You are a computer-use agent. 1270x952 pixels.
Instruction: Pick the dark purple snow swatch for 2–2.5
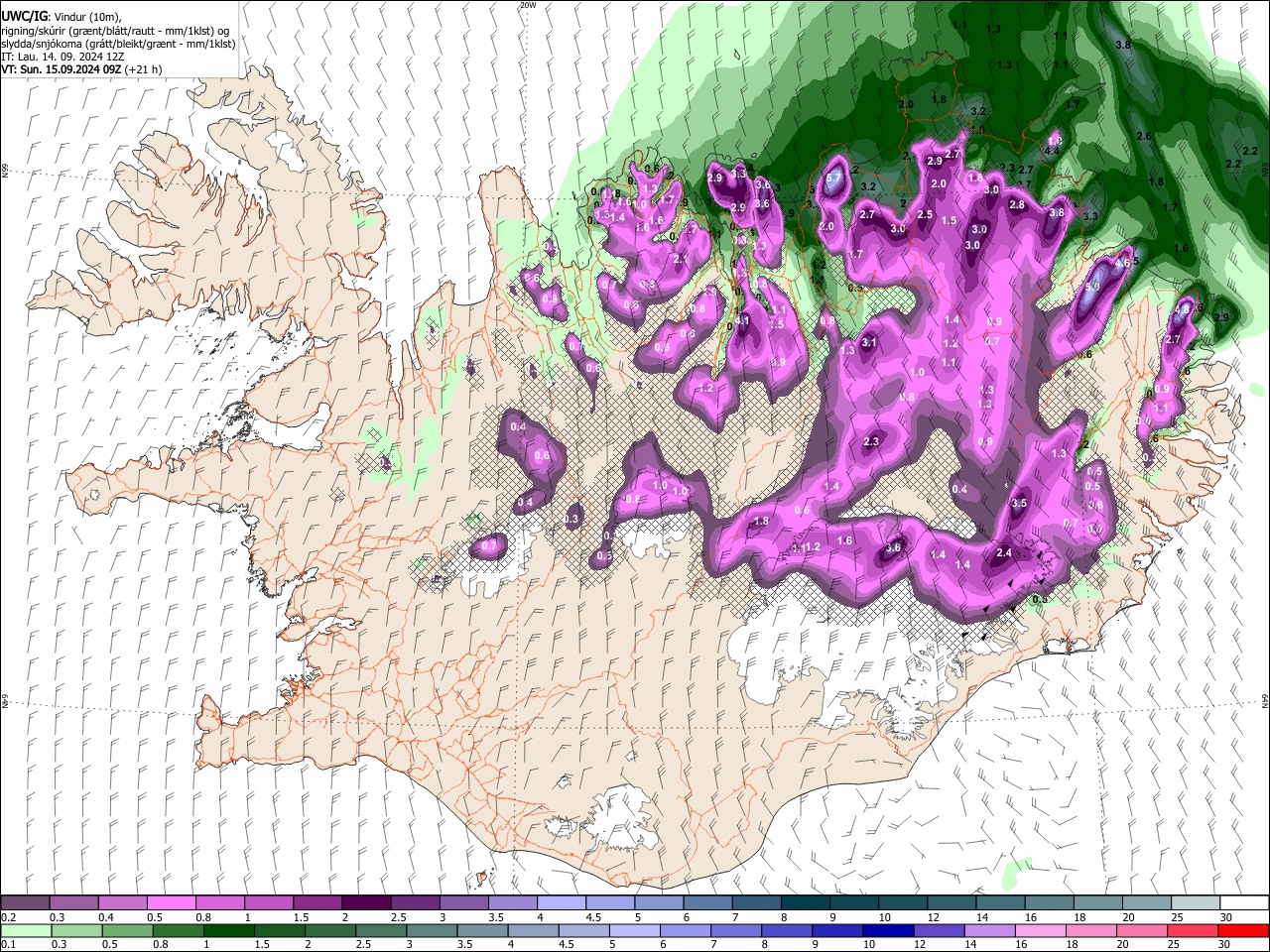point(366,902)
